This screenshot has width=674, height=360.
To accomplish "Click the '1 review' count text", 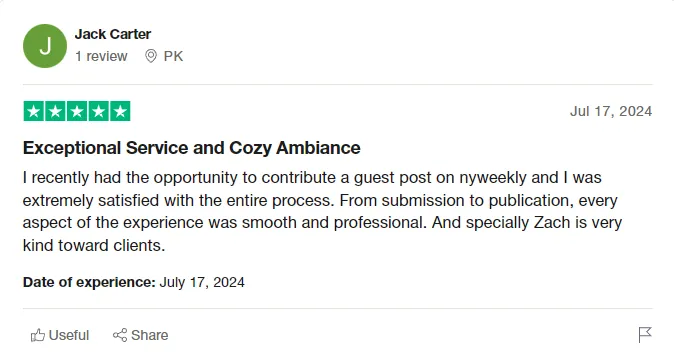I will pos(101,56).
